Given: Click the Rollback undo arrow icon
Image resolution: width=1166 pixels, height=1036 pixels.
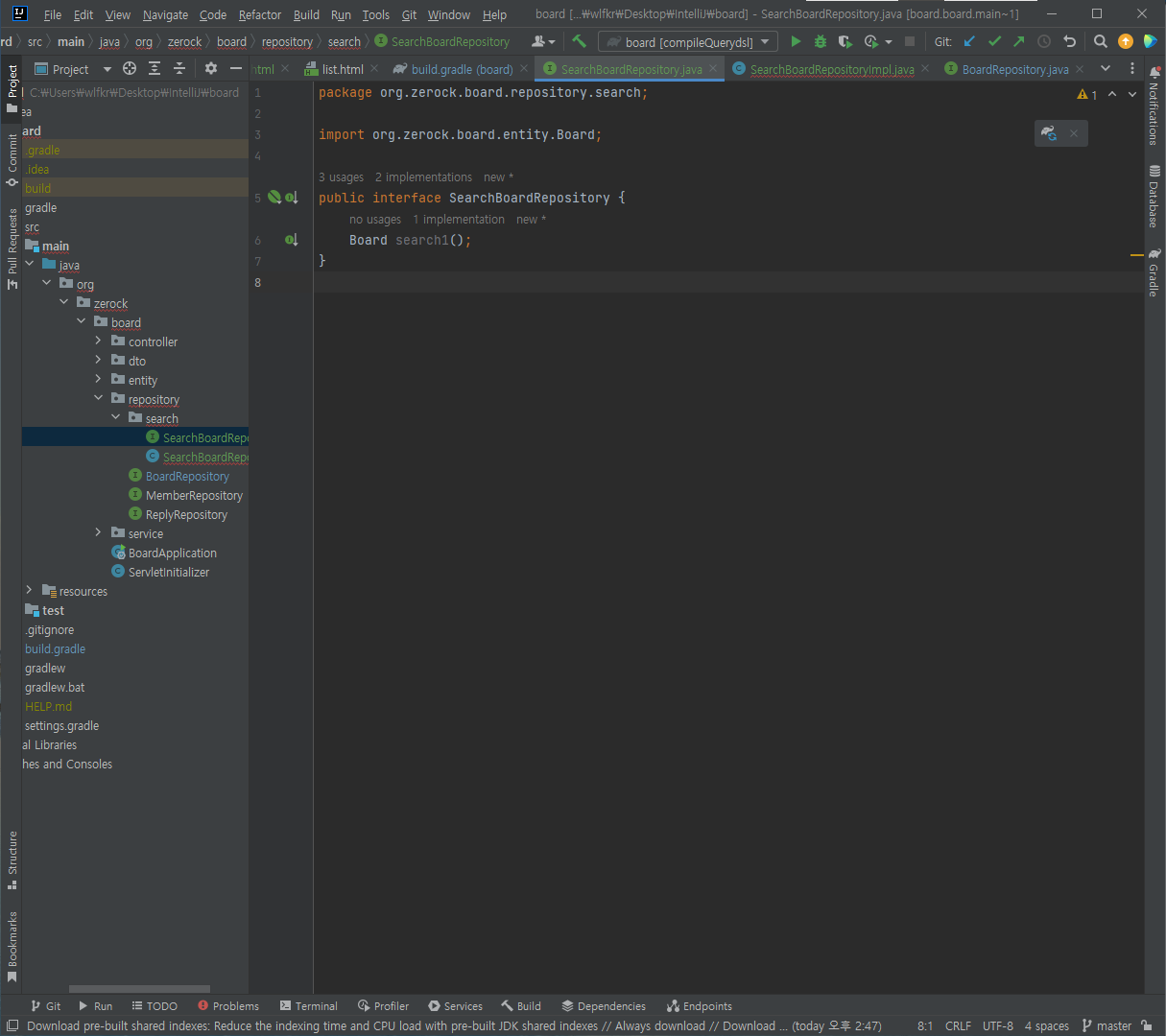Looking at the screenshot, I should [x=1069, y=41].
